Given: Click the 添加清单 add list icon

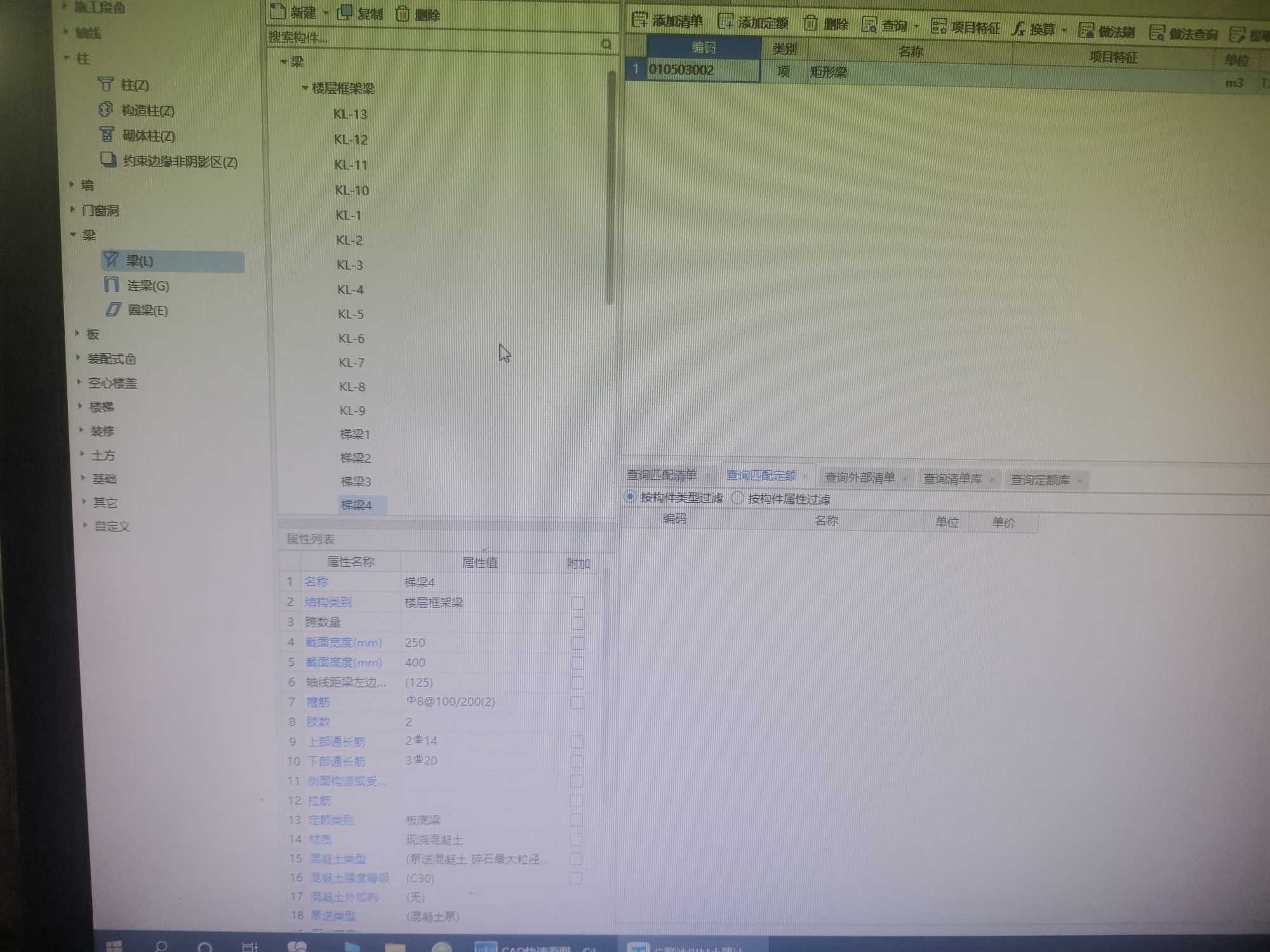Looking at the screenshot, I should pos(639,20).
